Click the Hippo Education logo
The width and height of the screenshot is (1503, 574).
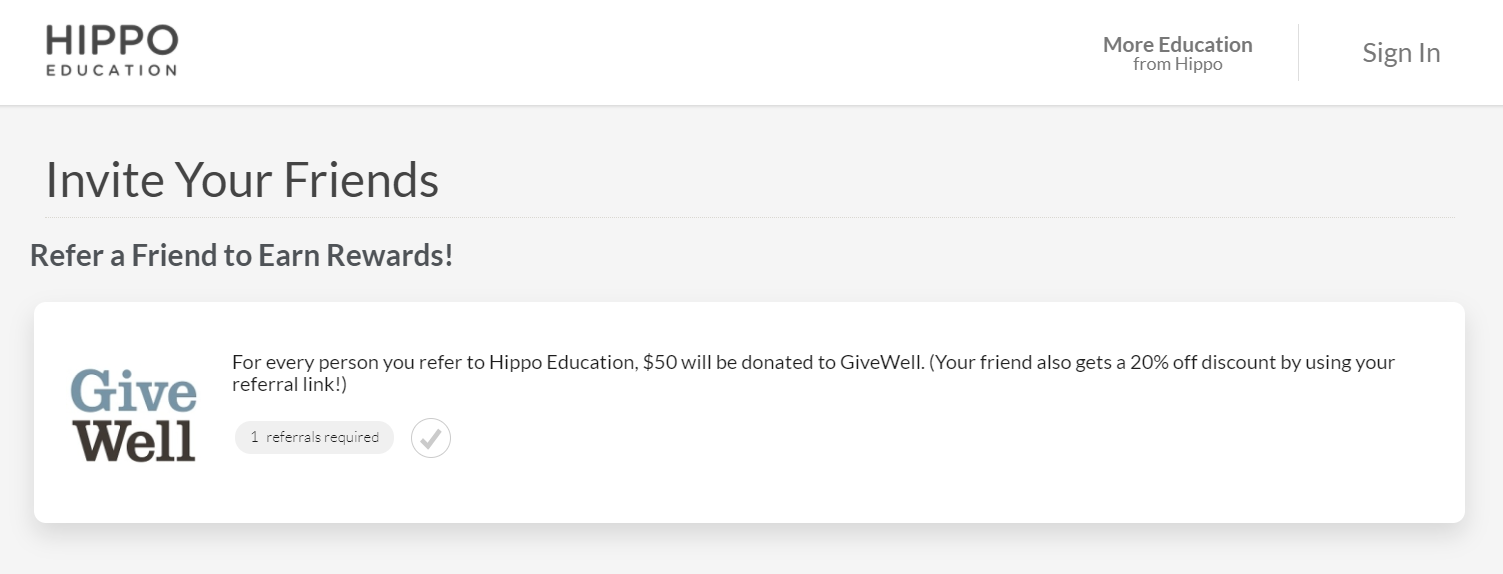(112, 52)
